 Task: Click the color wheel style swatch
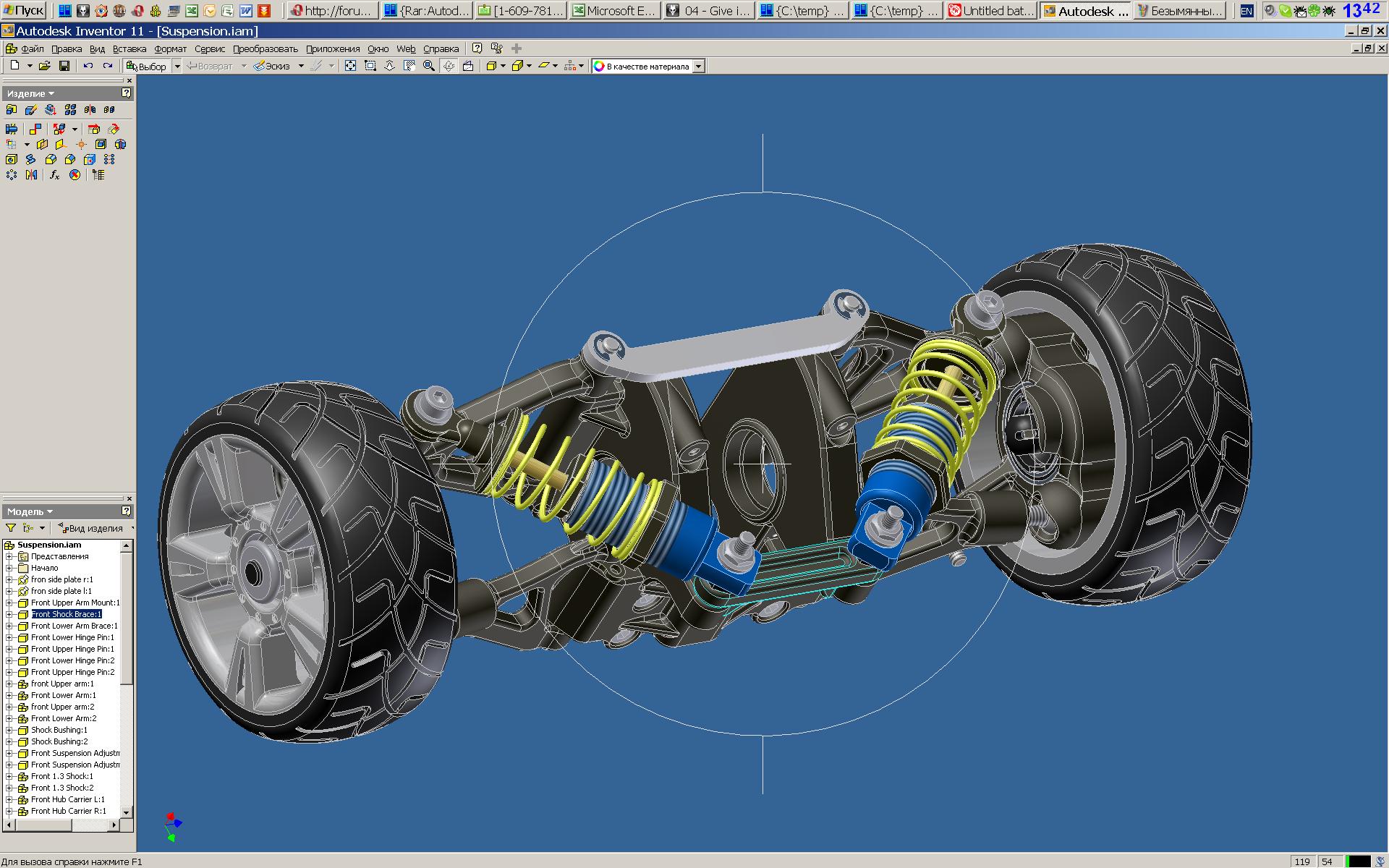coord(599,67)
